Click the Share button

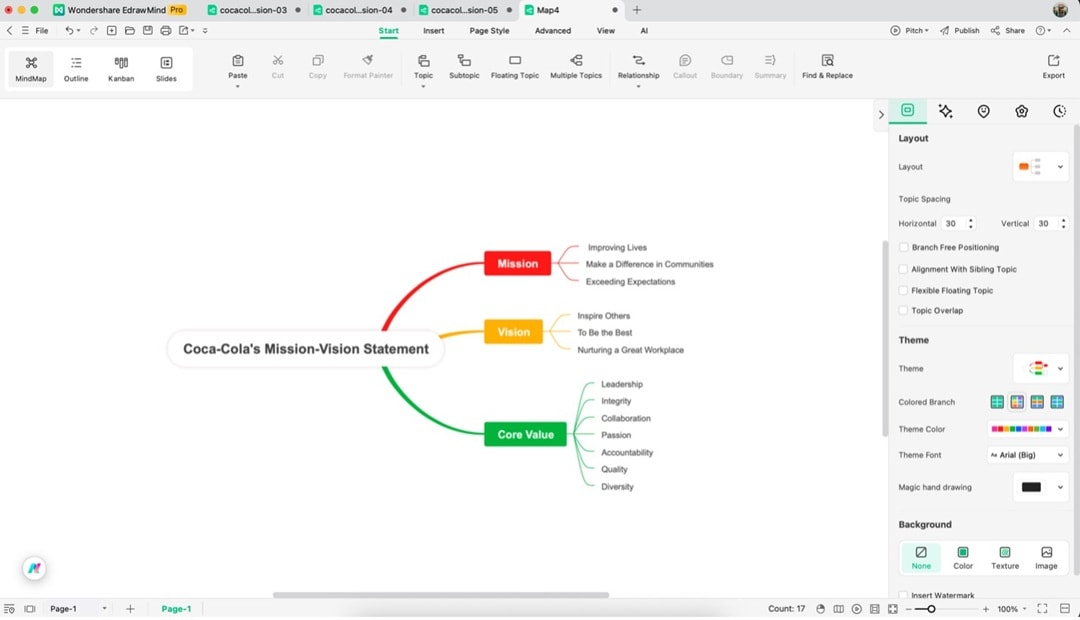1008,30
